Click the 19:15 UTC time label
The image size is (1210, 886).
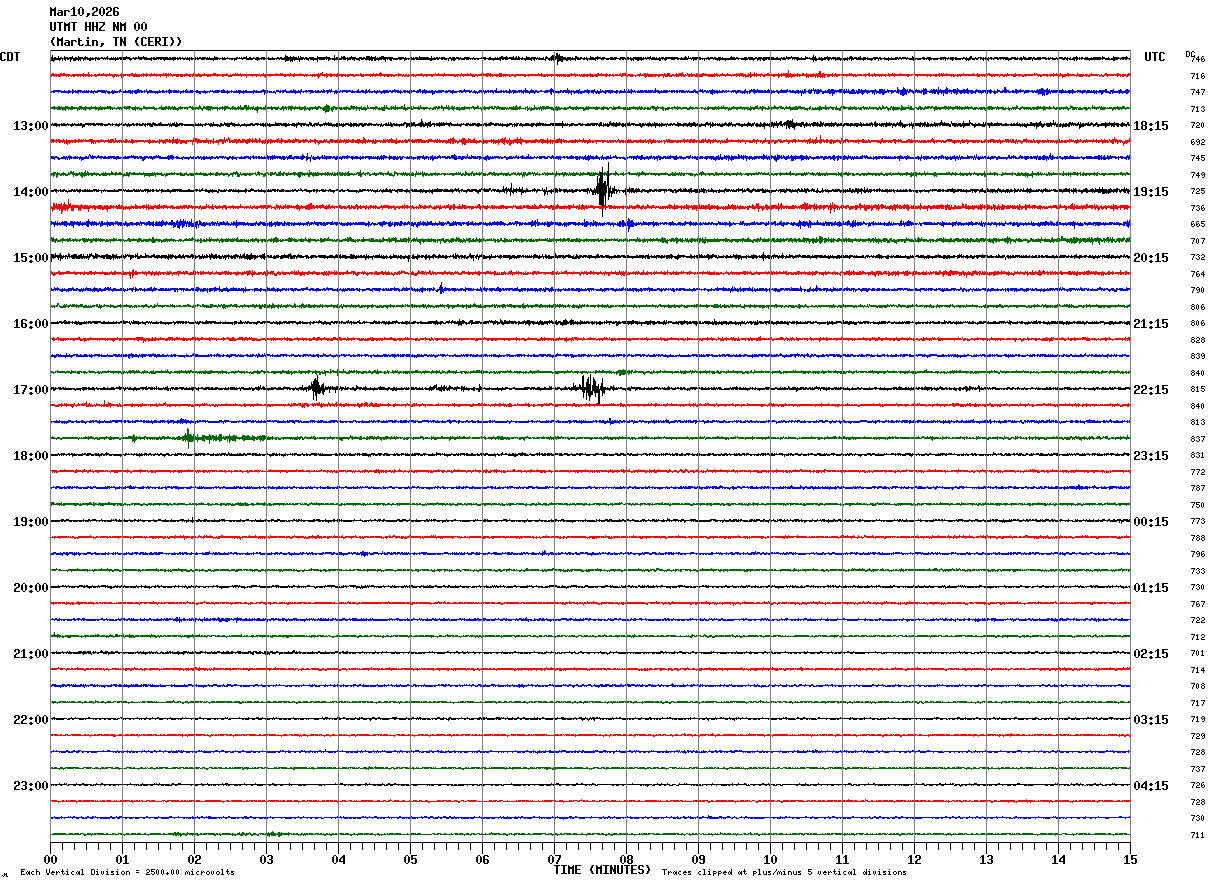tap(1151, 192)
